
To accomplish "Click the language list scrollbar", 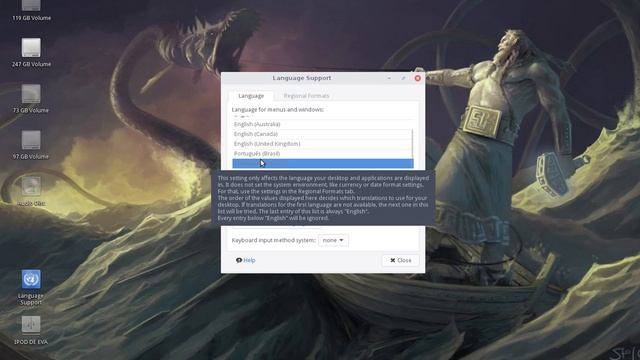I will tap(413, 144).
